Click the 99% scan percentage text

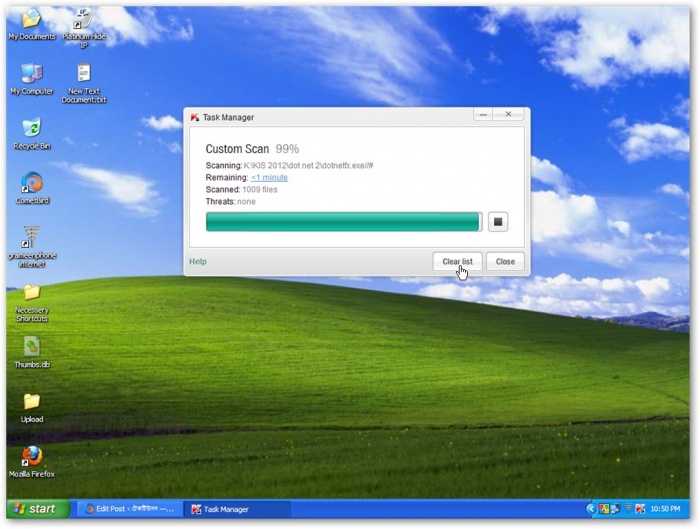tap(287, 149)
